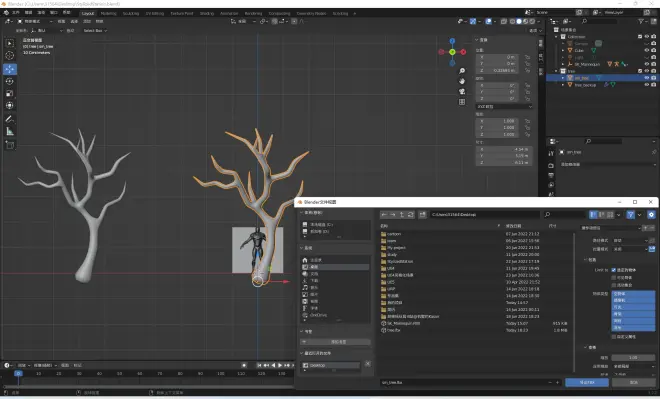Switch perspective/orthographic with the grid gizmo
The height and width of the screenshot is (399, 660).
coord(462,102)
